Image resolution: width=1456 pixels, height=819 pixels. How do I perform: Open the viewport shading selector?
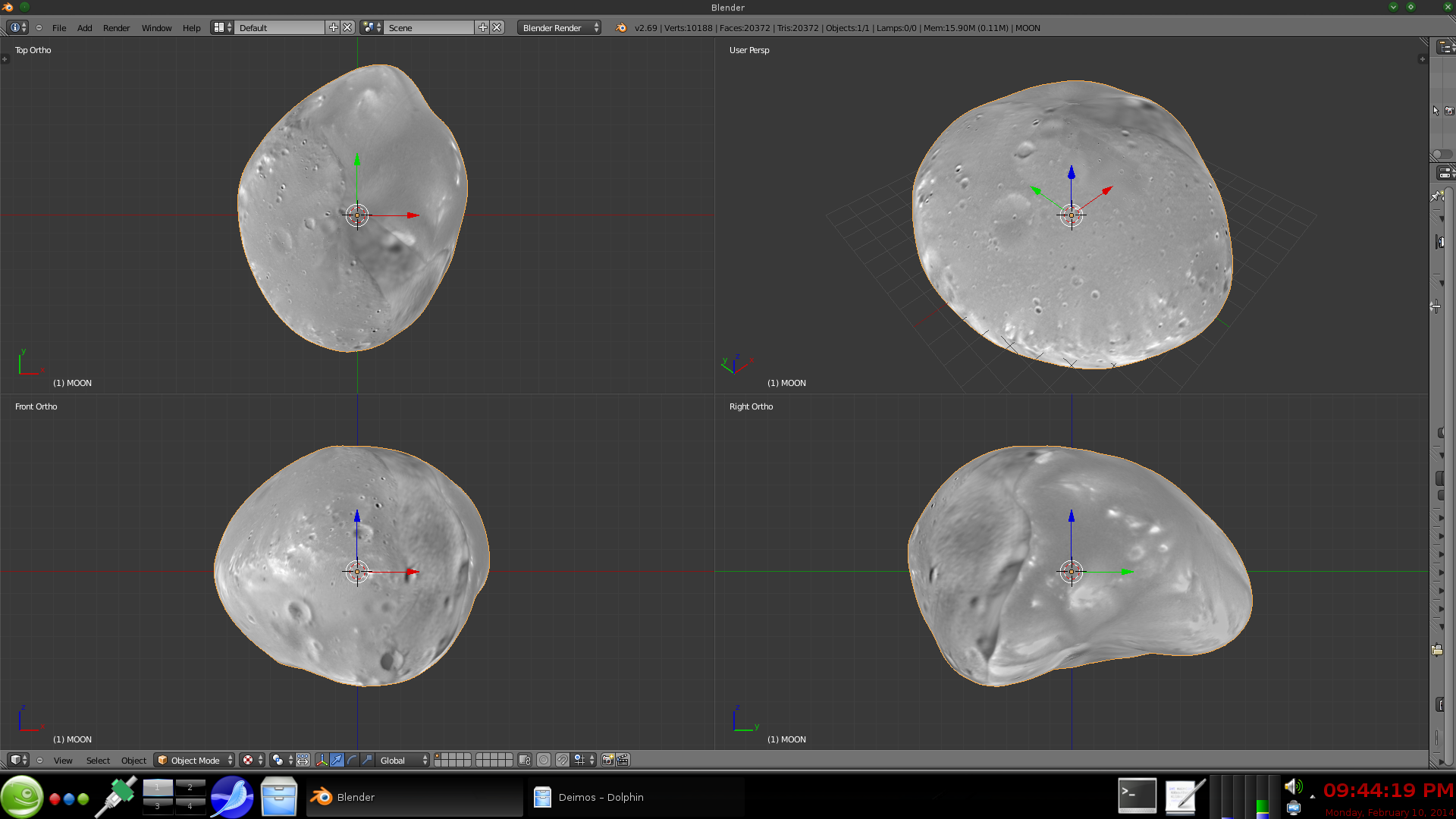[x=253, y=760]
